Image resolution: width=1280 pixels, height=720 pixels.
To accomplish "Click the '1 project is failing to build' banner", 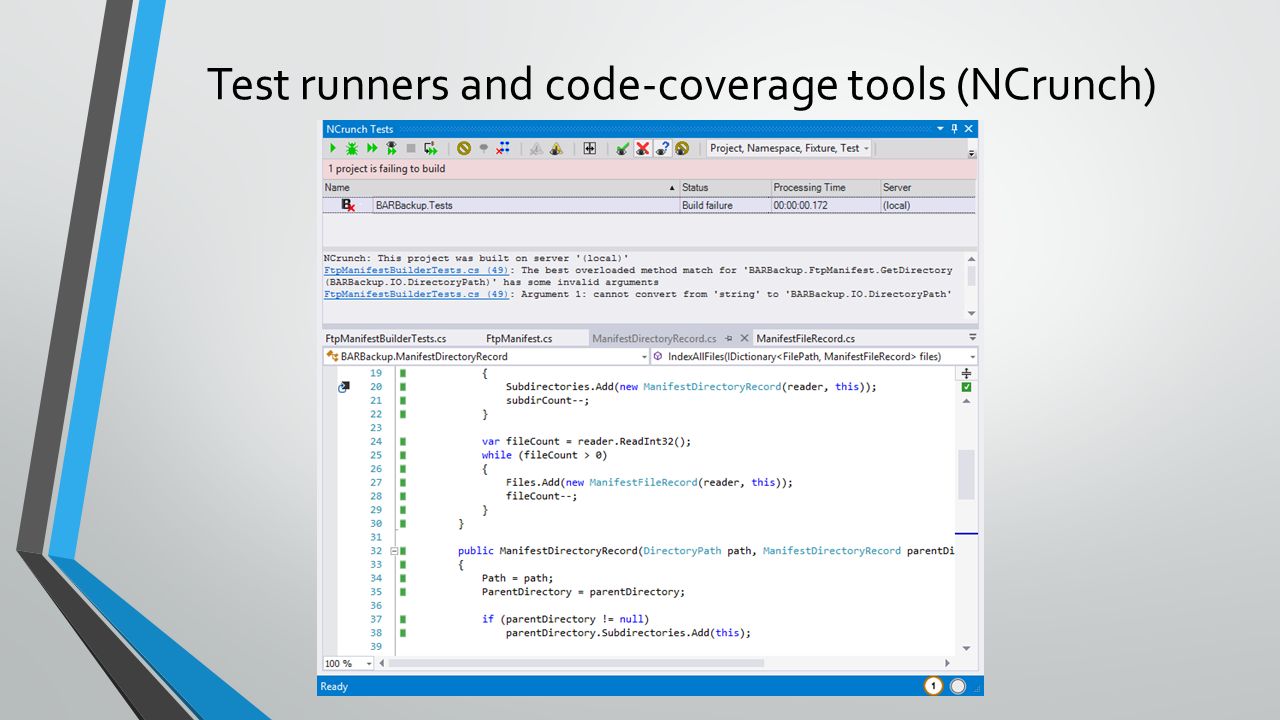I will [649, 169].
